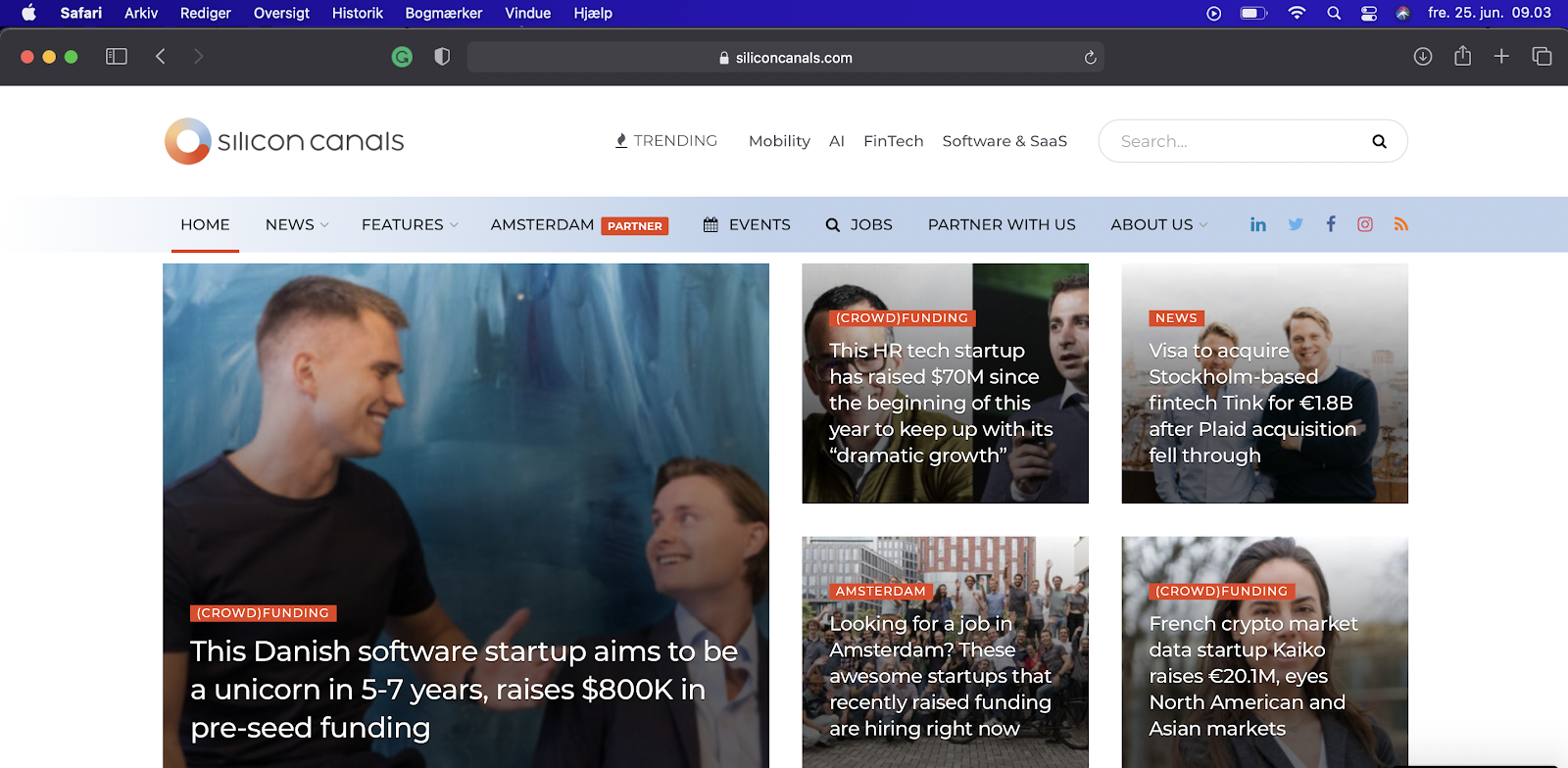
Task: Open a new tab with plus icon
Action: point(1501,57)
